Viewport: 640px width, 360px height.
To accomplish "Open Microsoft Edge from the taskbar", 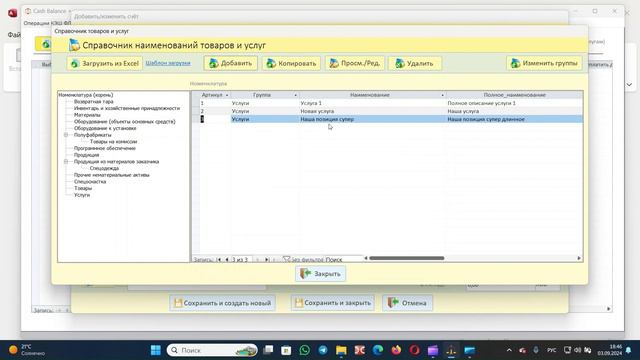I will coord(378,350).
